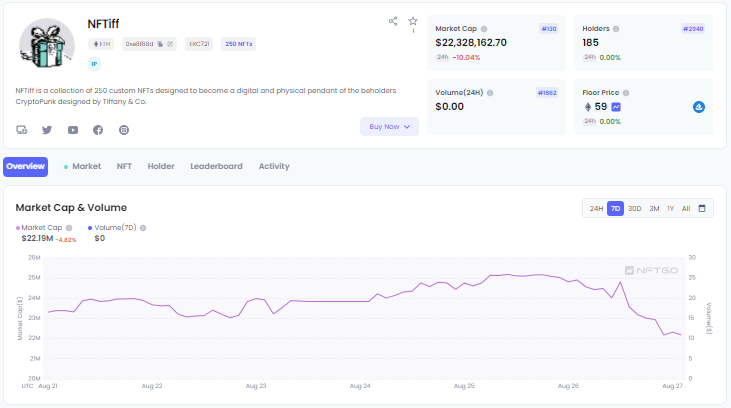
Task: Expand the Buy Now dropdown
Action: coord(389,126)
